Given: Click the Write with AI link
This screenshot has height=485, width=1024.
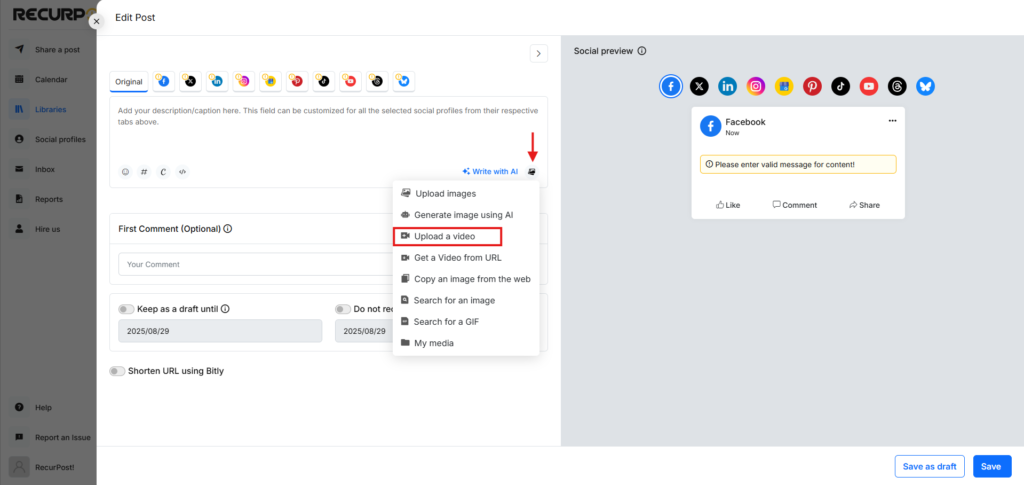Looking at the screenshot, I should pos(490,172).
